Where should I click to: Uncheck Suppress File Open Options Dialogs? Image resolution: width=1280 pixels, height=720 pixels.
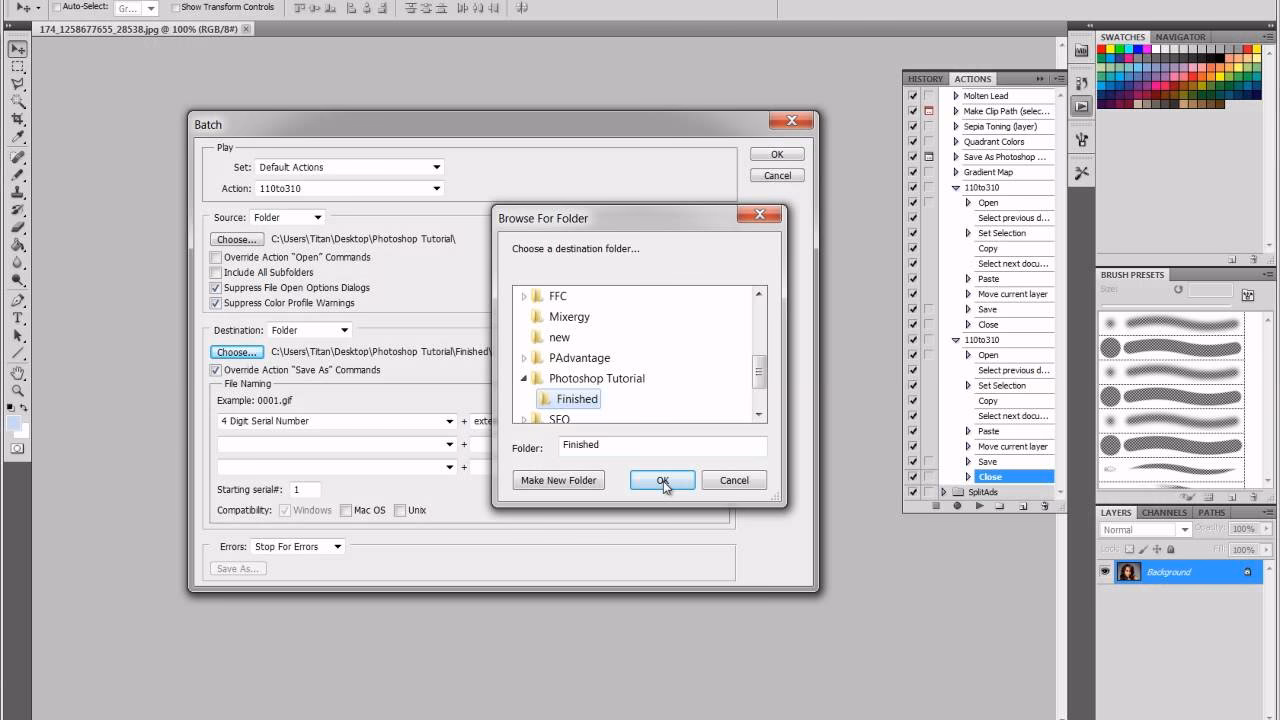215,289
